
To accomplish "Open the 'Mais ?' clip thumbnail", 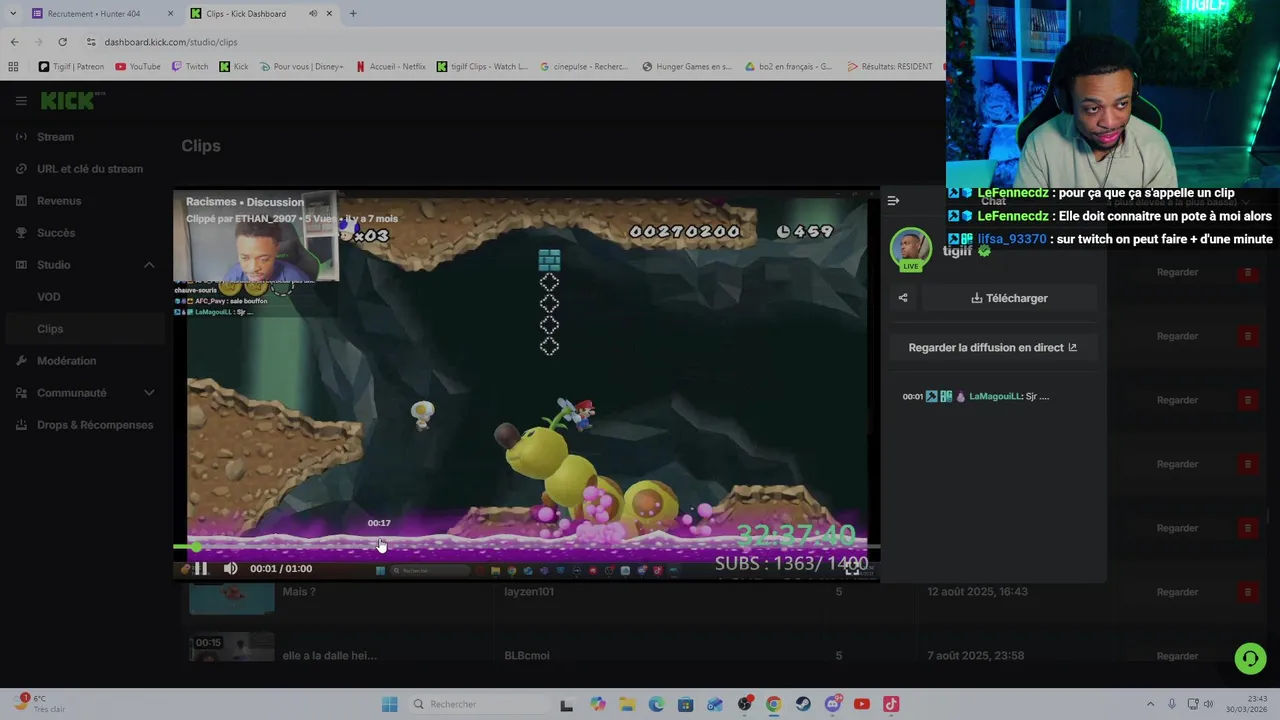I will tap(232, 597).
